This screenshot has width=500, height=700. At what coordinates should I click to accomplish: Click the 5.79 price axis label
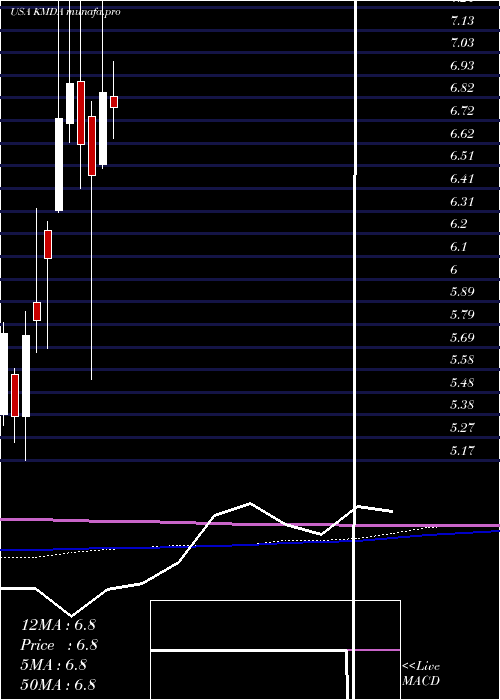pyautogui.click(x=462, y=314)
